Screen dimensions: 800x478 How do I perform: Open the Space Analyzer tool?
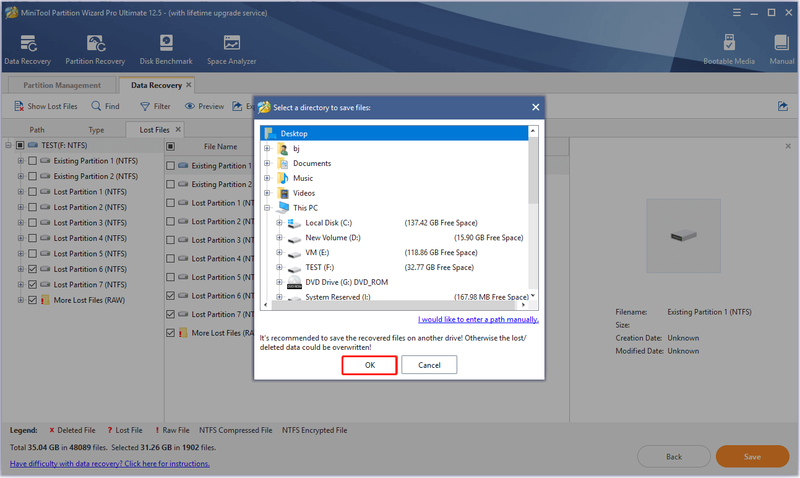(232, 43)
